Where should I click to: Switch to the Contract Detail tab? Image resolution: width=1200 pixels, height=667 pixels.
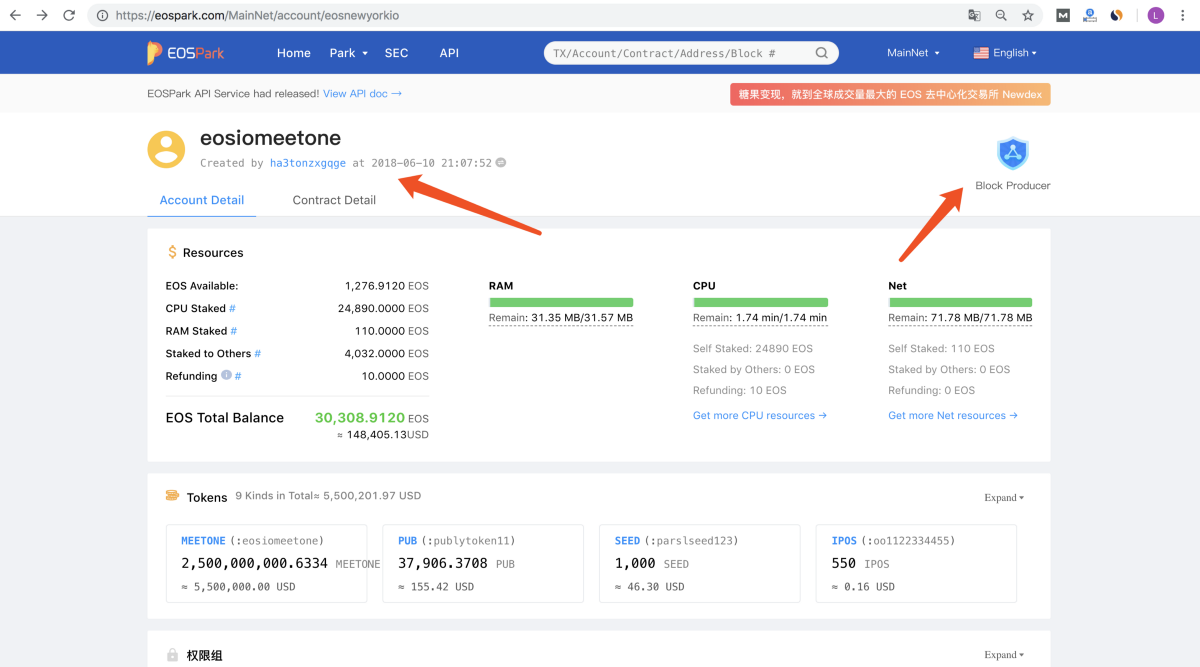(334, 200)
